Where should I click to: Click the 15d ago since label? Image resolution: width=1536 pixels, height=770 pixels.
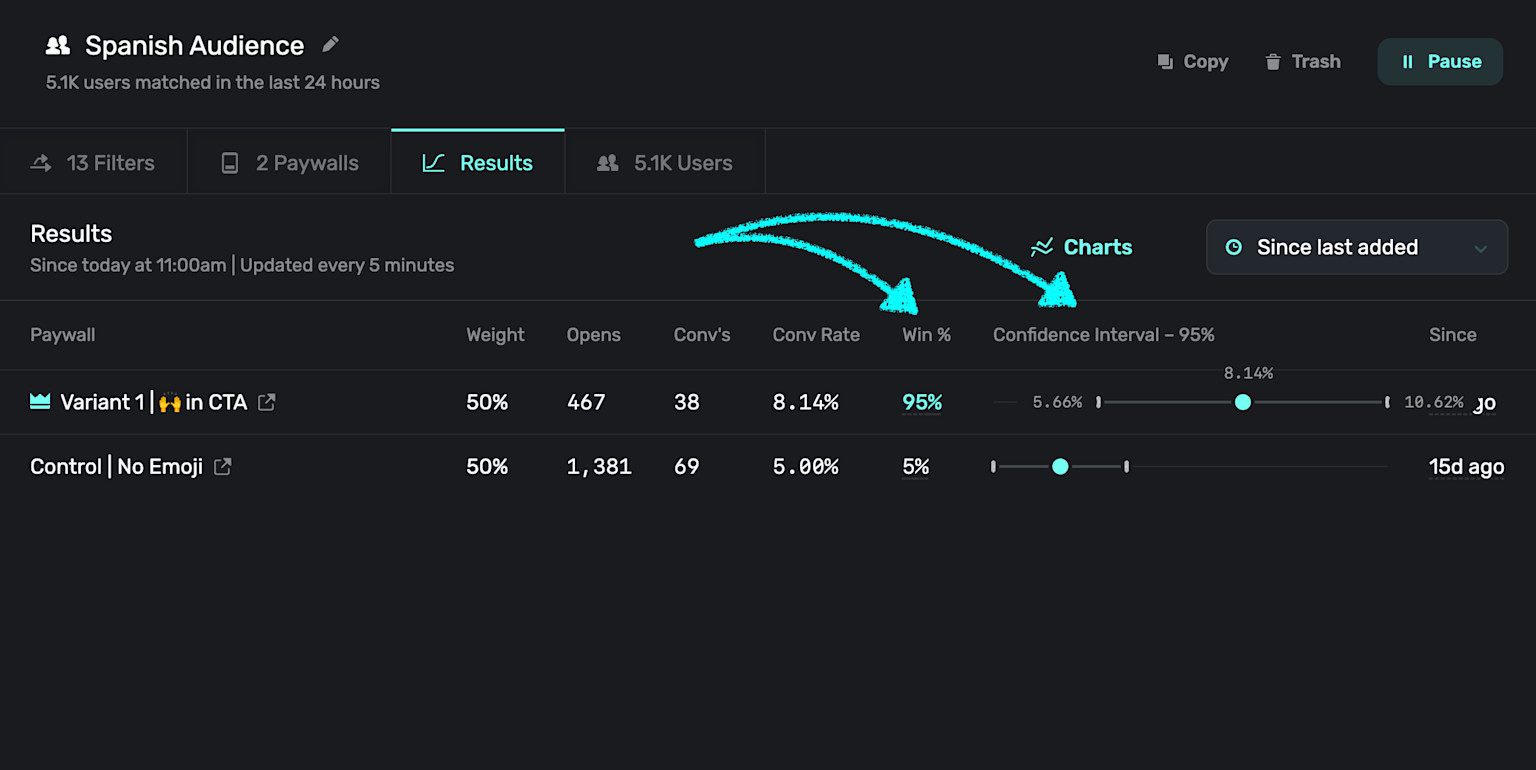[x=1466, y=466]
